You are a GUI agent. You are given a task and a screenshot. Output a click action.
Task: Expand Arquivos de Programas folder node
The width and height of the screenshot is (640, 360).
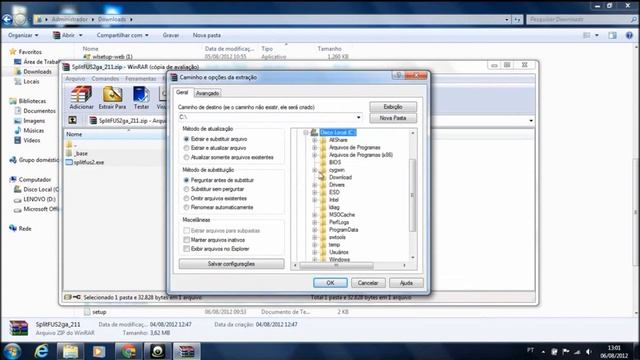coord(314,147)
